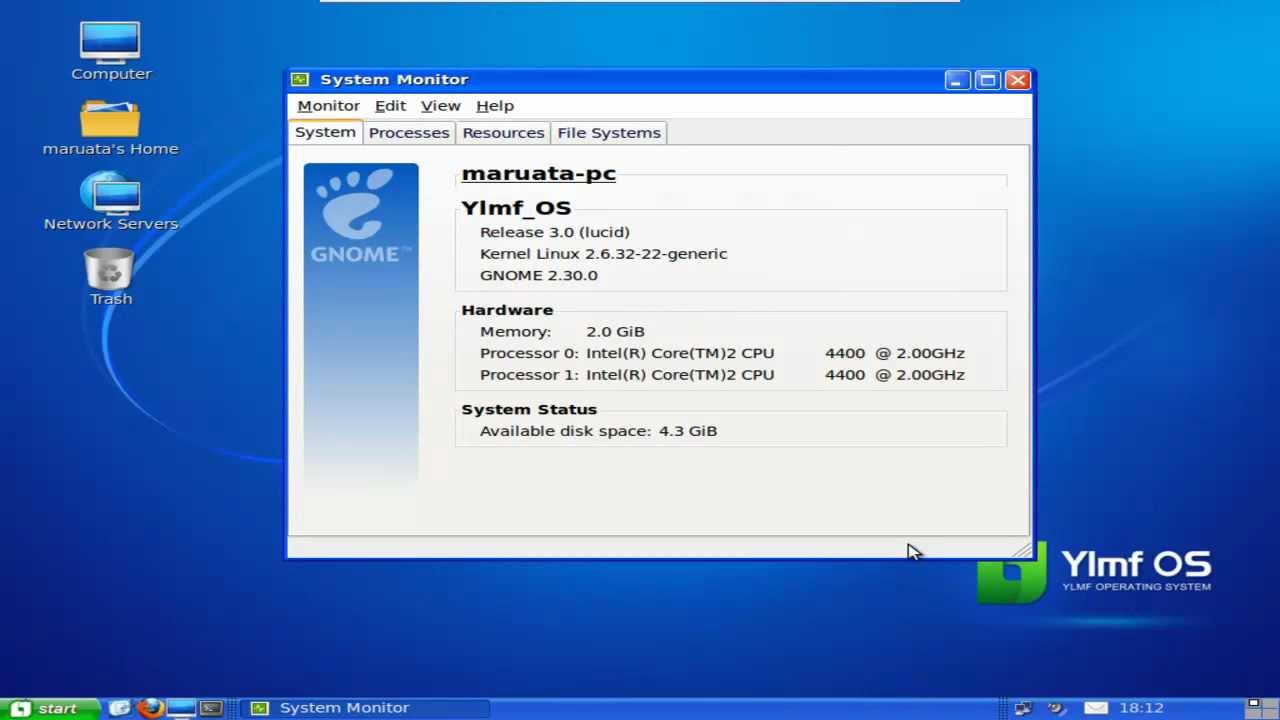
Task: Click the Release 3.0 (lucid) line
Action: pyautogui.click(x=555, y=232)
